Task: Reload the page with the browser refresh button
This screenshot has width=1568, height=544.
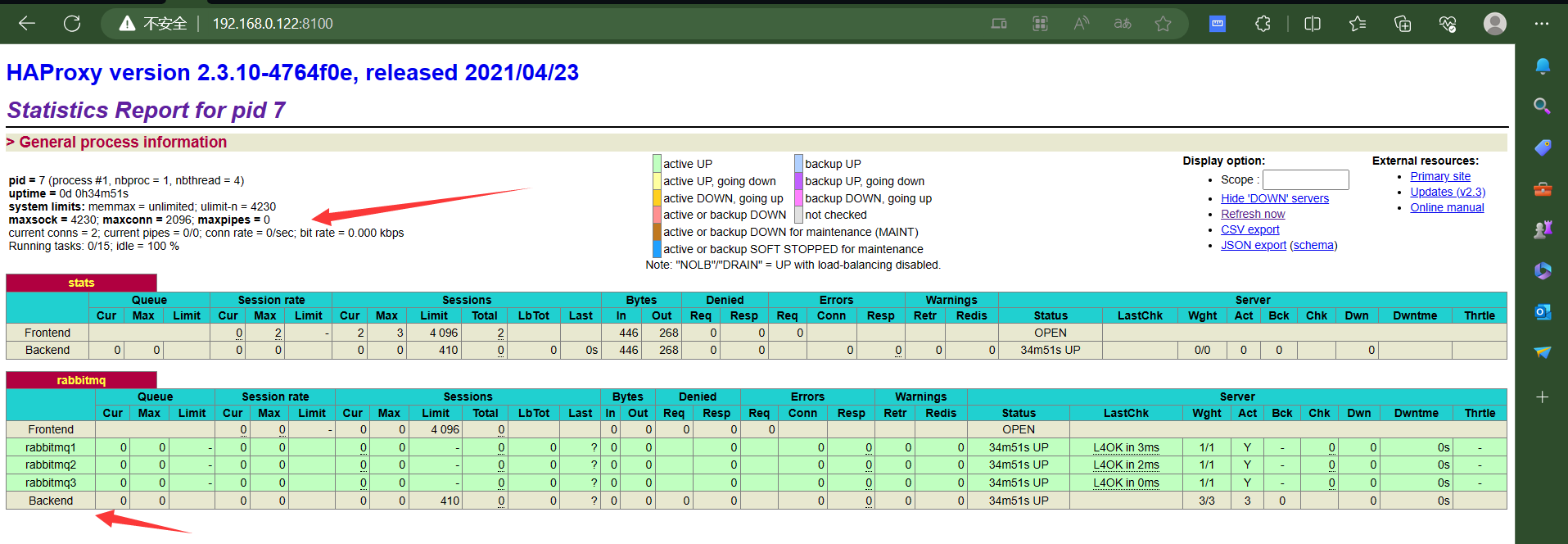Action: 72,24
